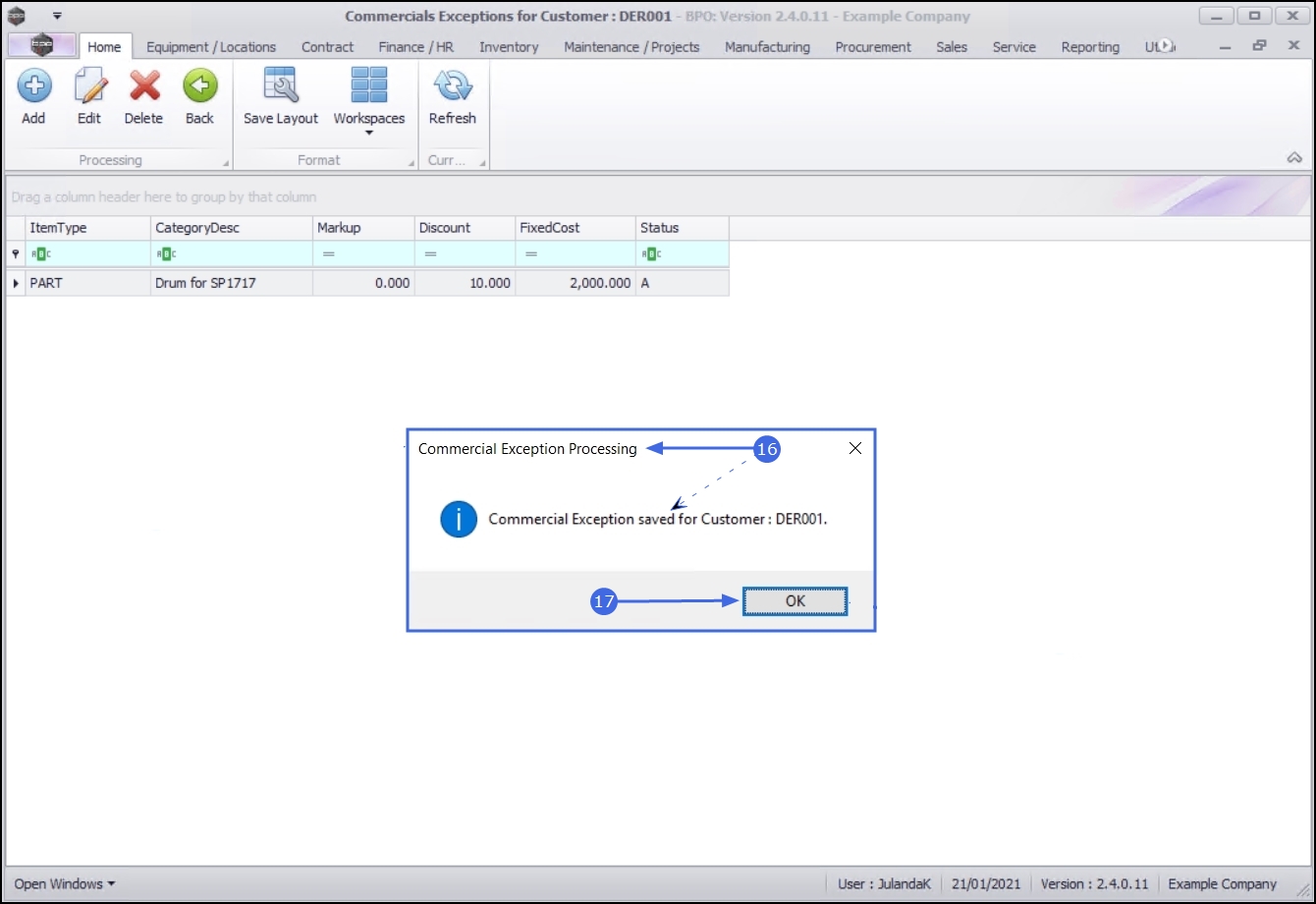This screenshot has height=904, width=1316.
Task: Select the Markup value 0.000
Action: coord(363,283)
